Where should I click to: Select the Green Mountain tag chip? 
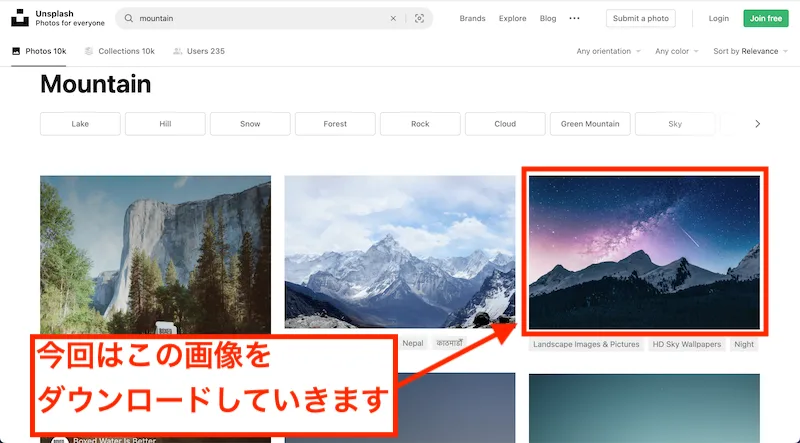point(590,124)
